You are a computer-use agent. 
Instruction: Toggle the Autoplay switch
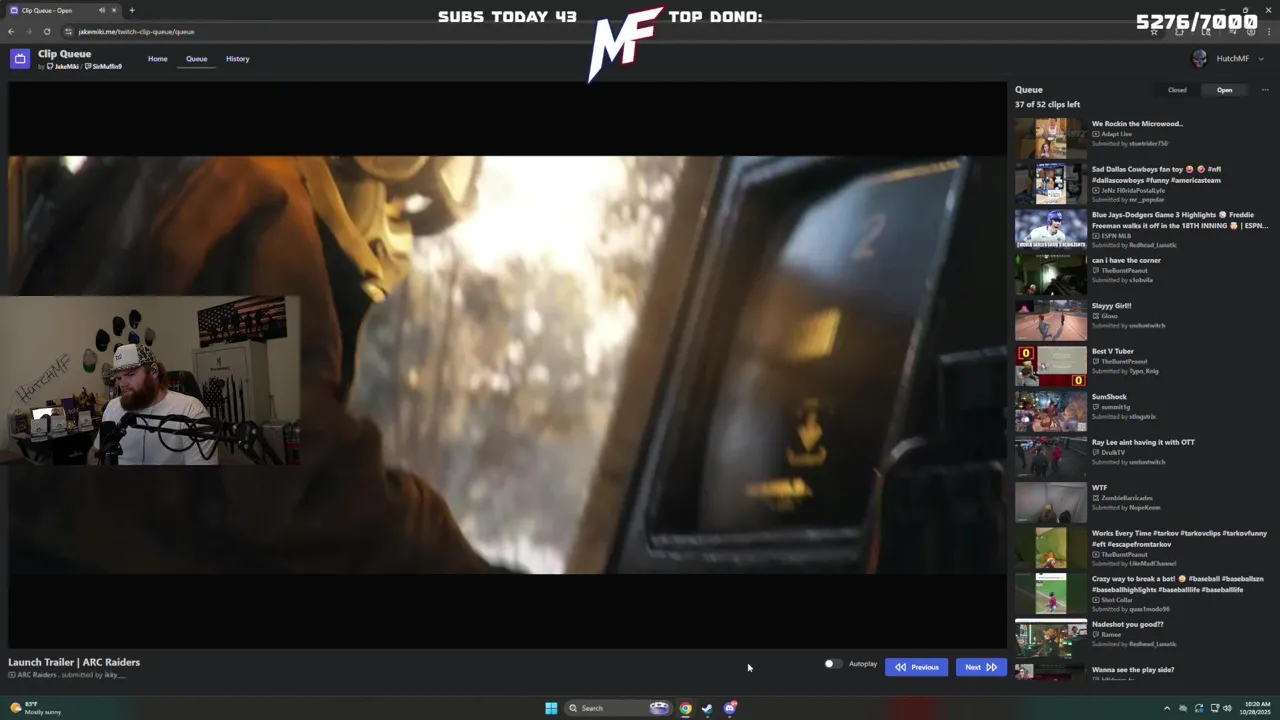click(831, 664)
